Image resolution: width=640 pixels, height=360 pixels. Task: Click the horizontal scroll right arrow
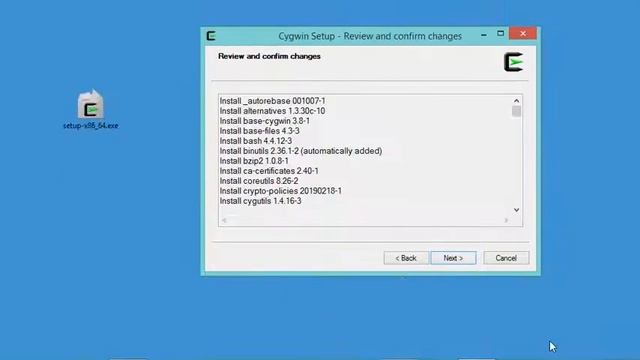506,220
